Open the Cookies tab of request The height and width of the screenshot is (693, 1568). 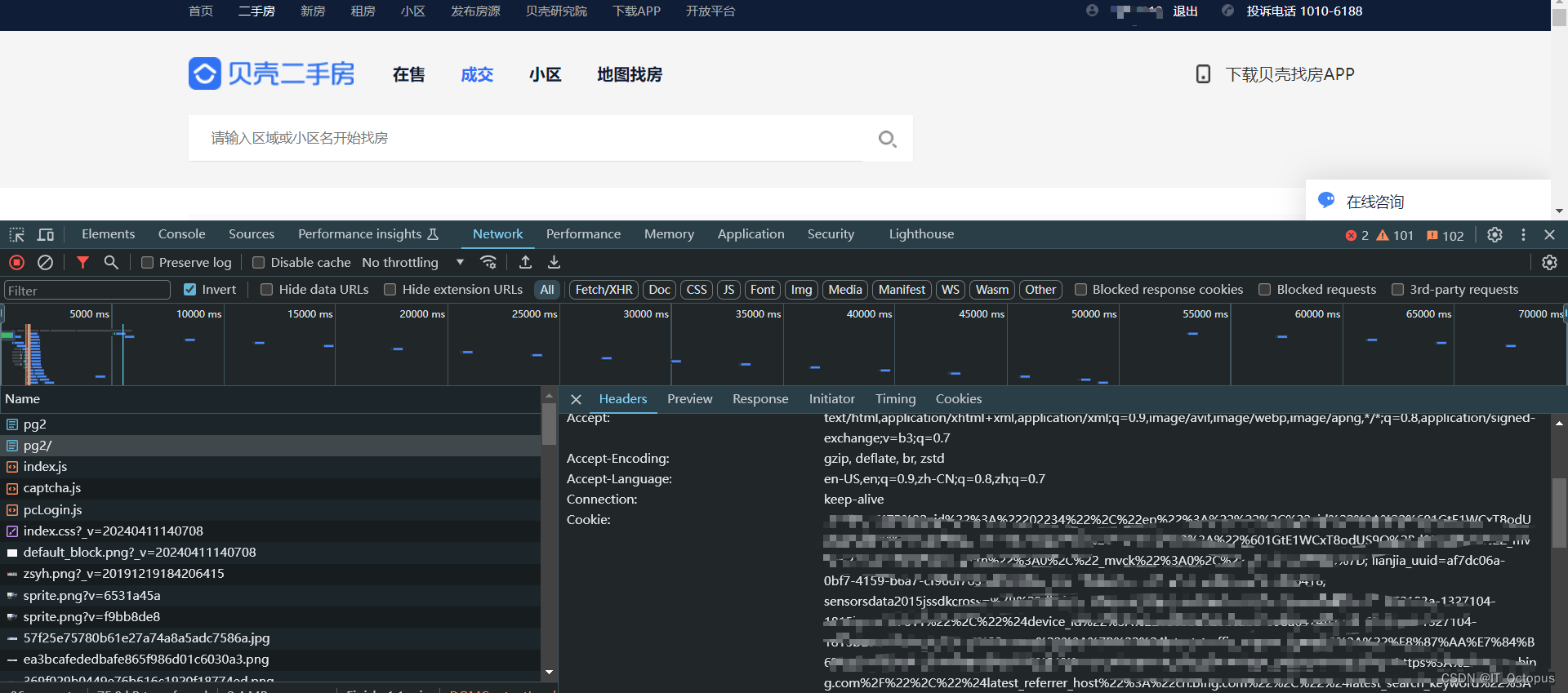coord(958,399)
